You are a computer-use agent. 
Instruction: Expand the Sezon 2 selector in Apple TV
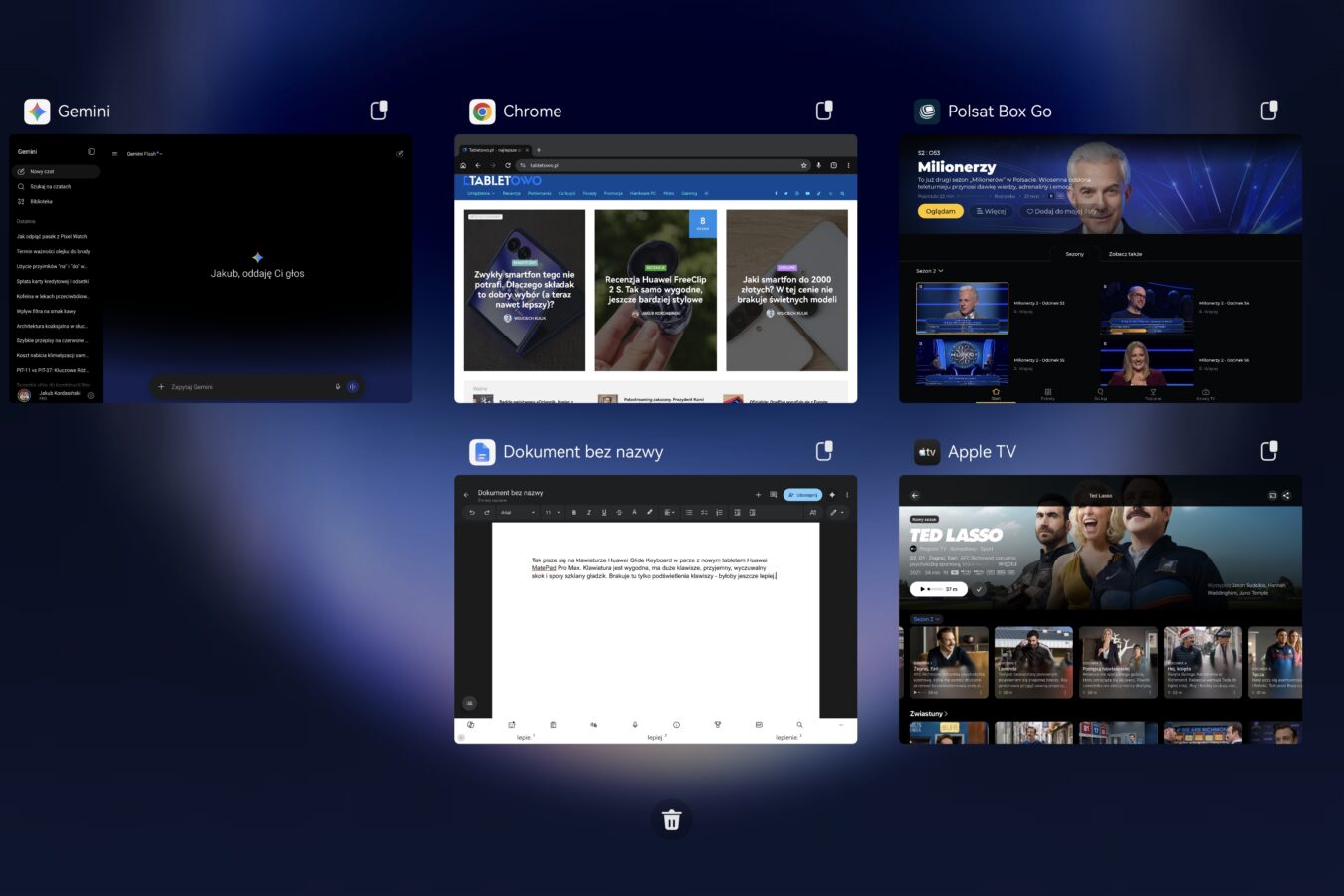point(925,619)
